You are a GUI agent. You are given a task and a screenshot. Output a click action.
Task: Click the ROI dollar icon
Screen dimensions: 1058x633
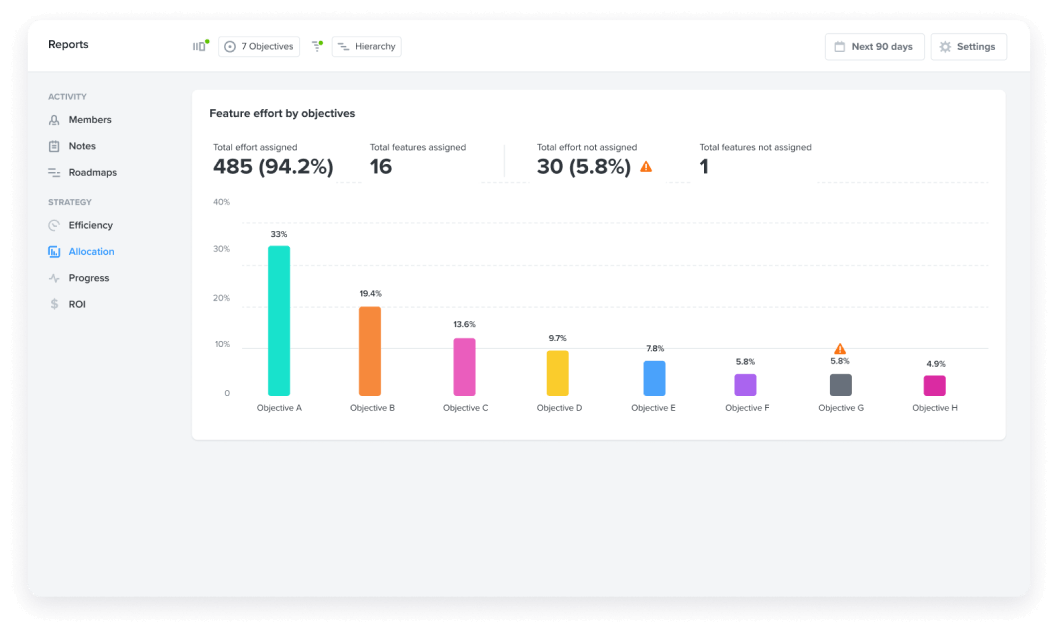(x=55, y=304)
